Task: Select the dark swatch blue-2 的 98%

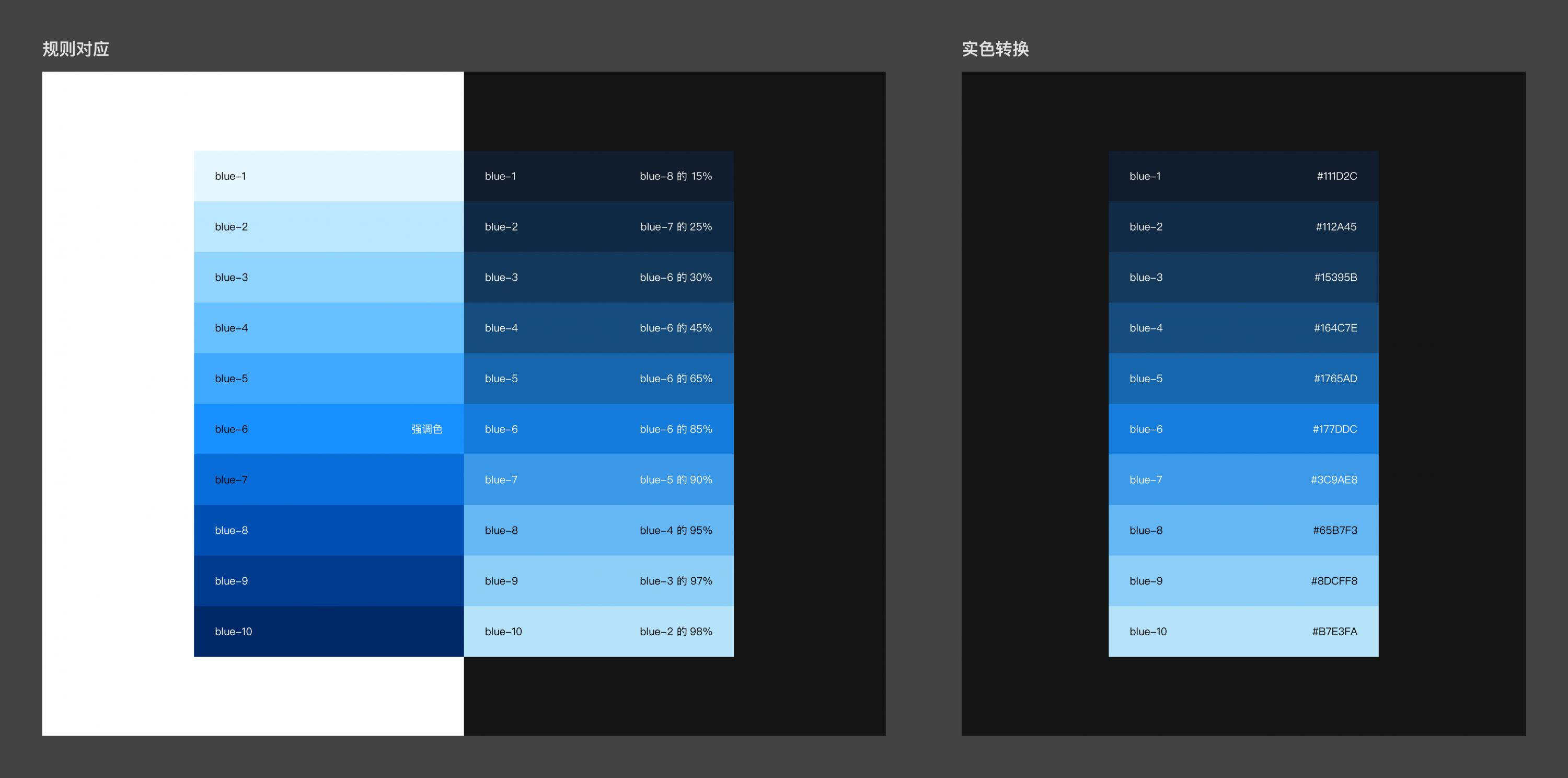Action: coord(598,631)
